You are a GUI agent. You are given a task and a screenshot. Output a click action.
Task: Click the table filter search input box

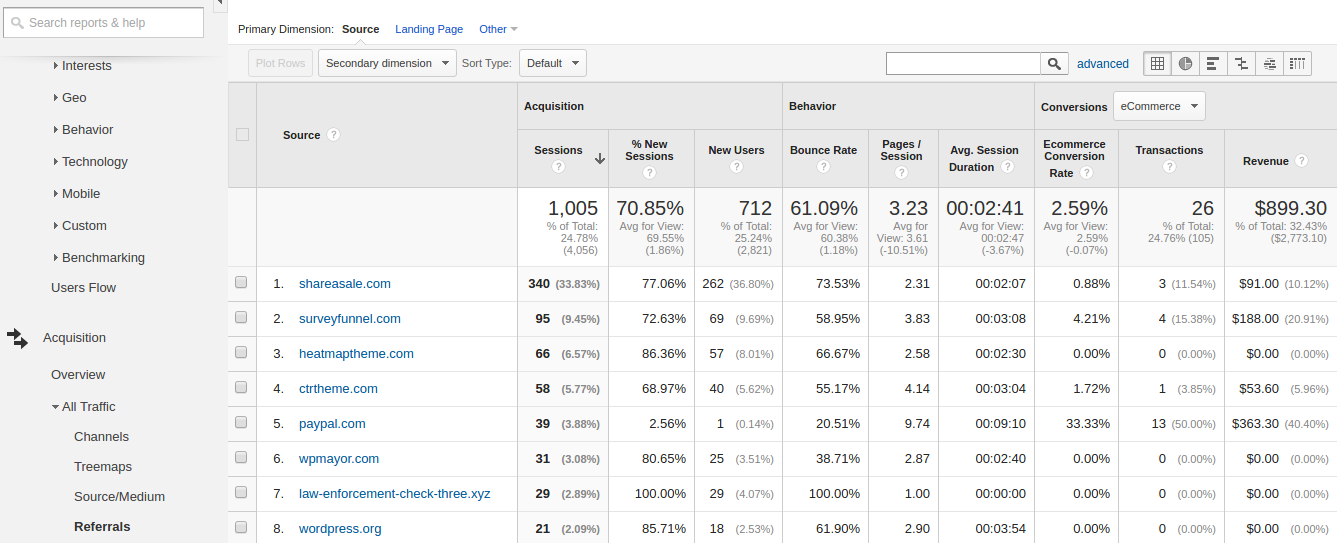tap(963, 63)
